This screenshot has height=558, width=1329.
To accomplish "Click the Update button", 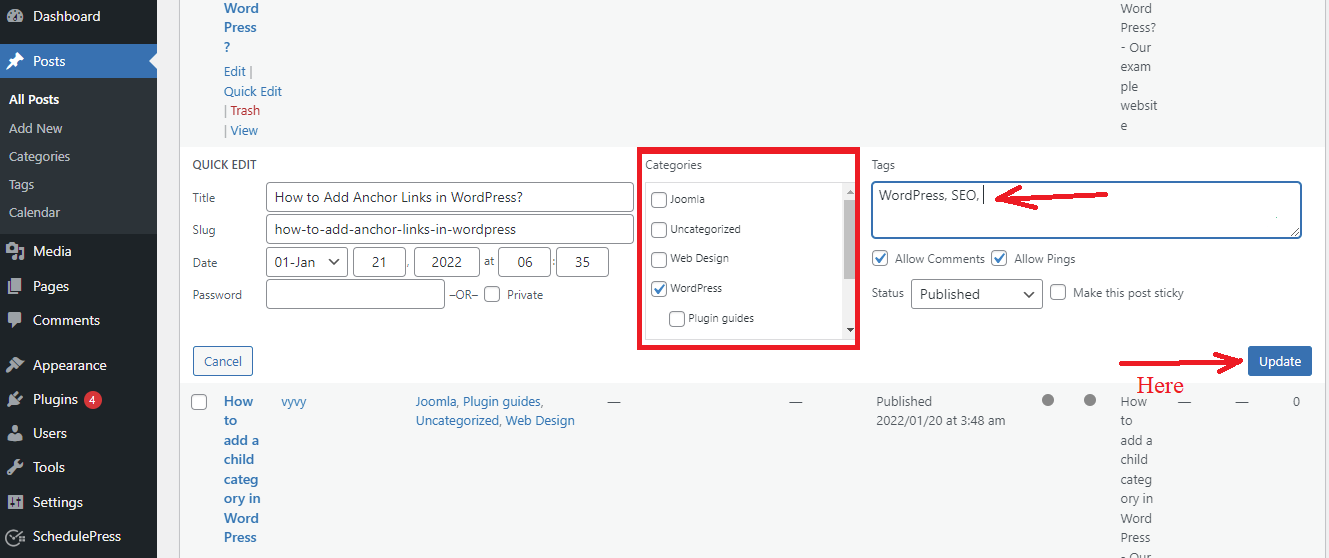I will coord(1280,361).
